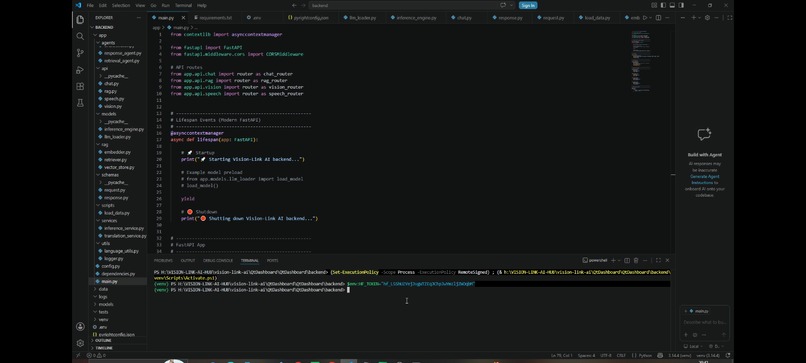Open the new terminal launch profile dropdown
This screenshot has height=363, width=806.
coord(619,261)
